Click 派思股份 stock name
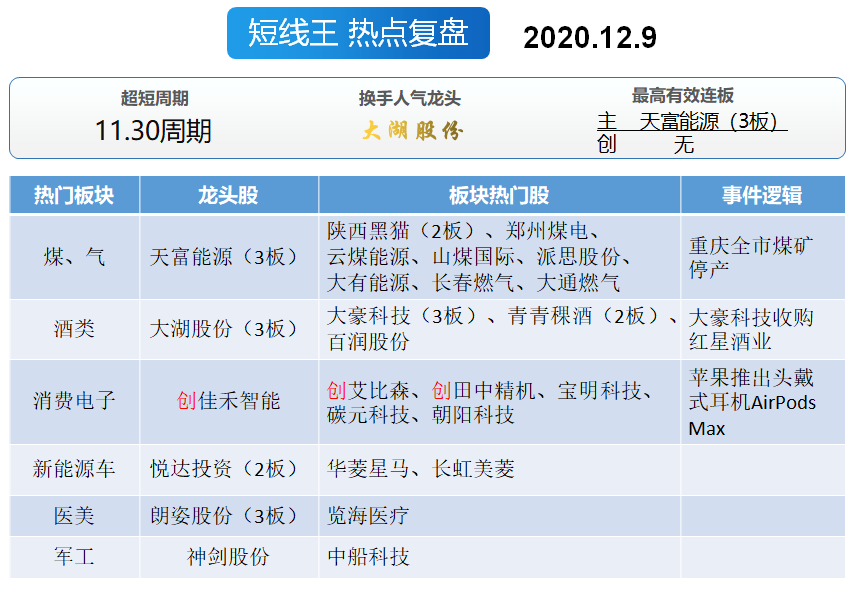Viewport: 852px width, 589px height. point(578,256)
